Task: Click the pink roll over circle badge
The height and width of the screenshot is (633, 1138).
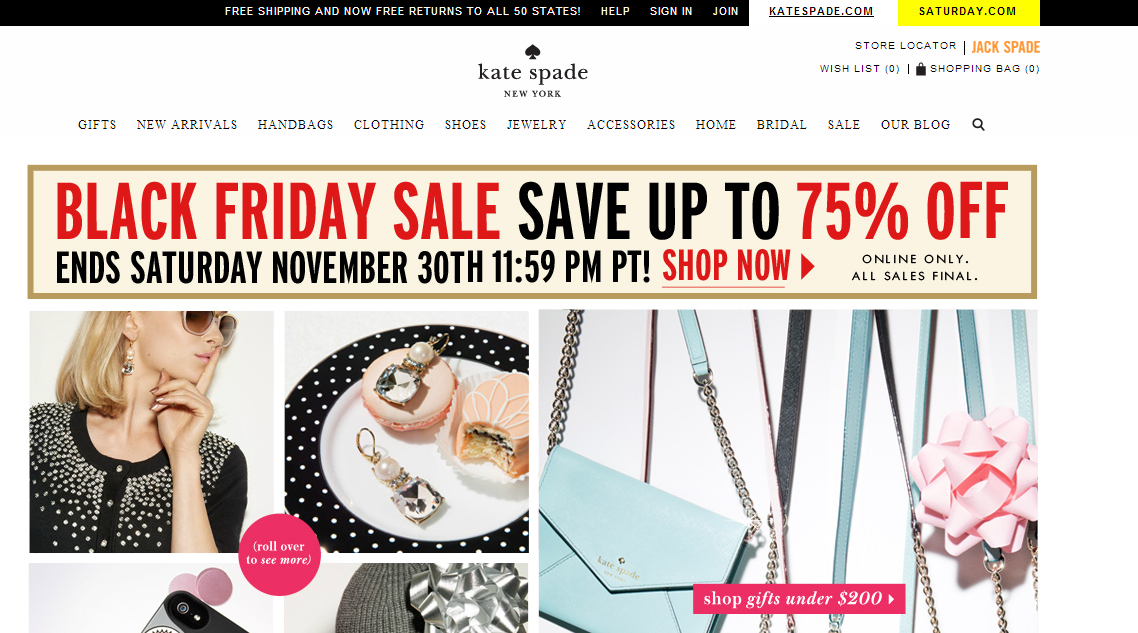Action: (x=279, y=555)
